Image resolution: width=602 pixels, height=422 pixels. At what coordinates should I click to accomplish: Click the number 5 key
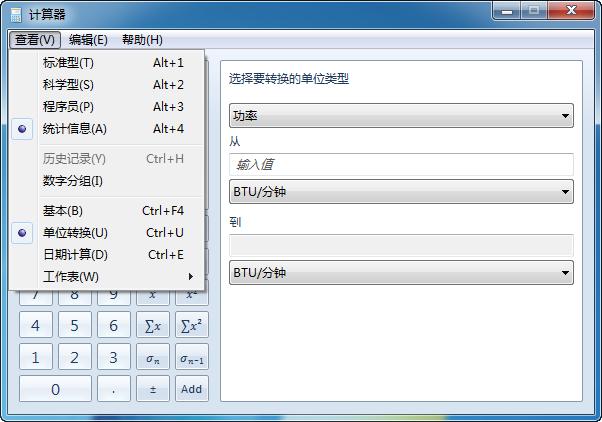pyautogui.click(x=75, y=325)
